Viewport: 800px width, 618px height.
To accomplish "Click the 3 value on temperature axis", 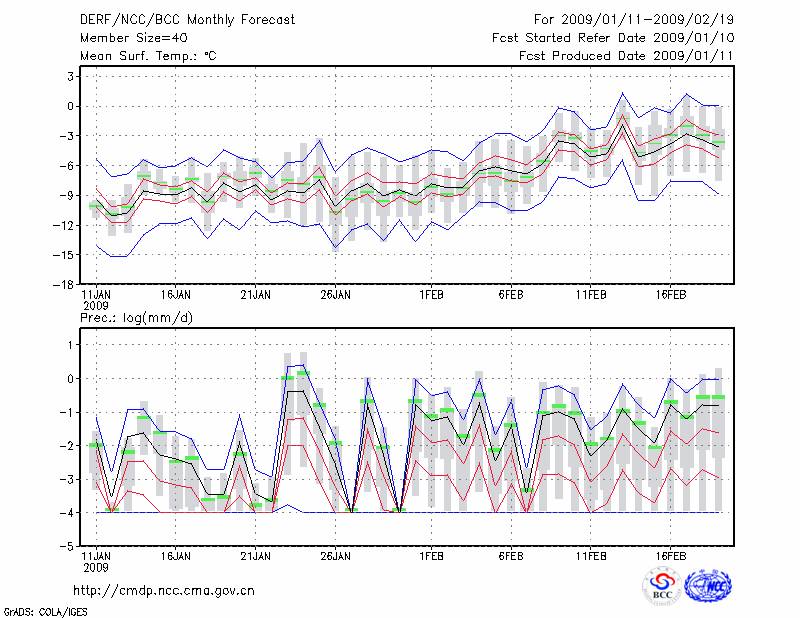I will click(71, 76).
